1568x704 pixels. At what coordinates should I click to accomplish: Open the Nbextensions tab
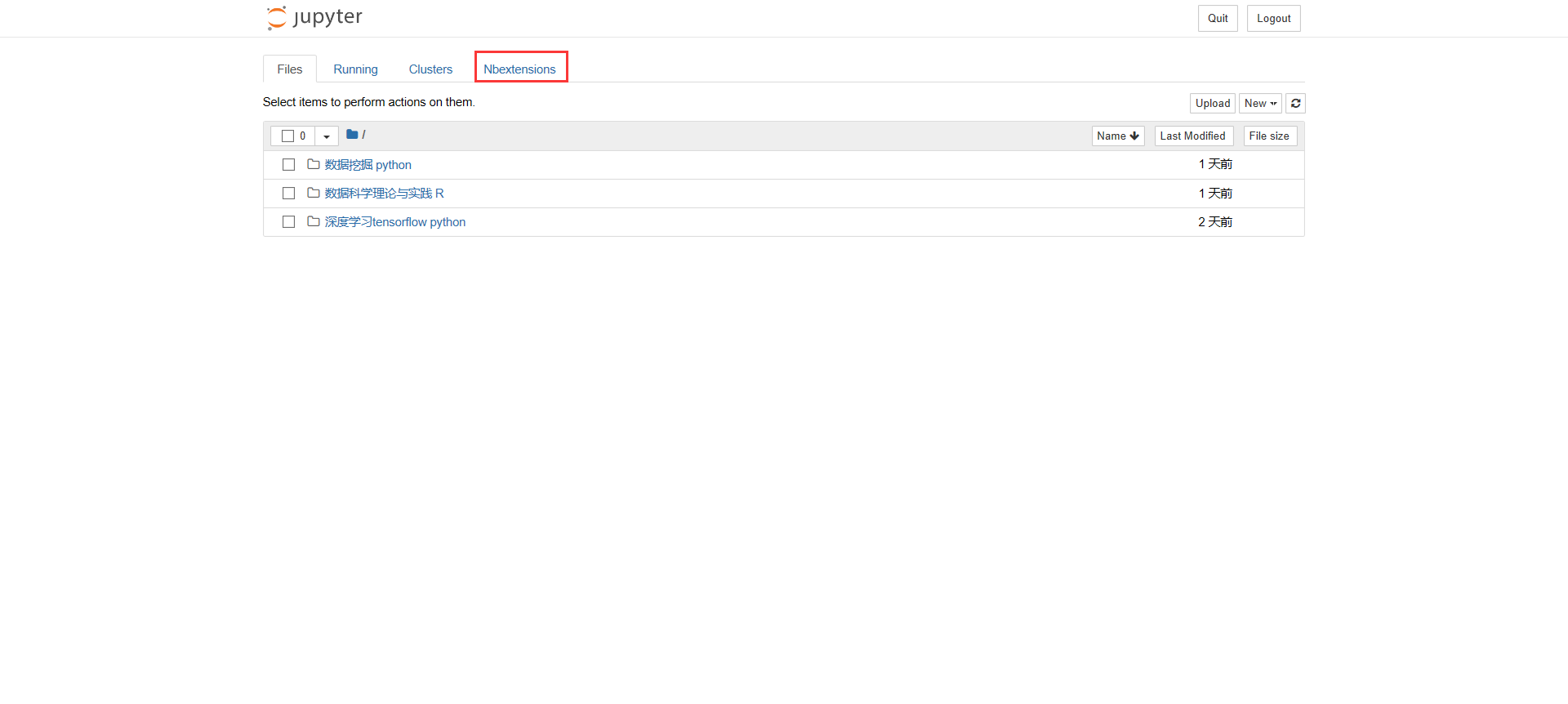(519, 69)
